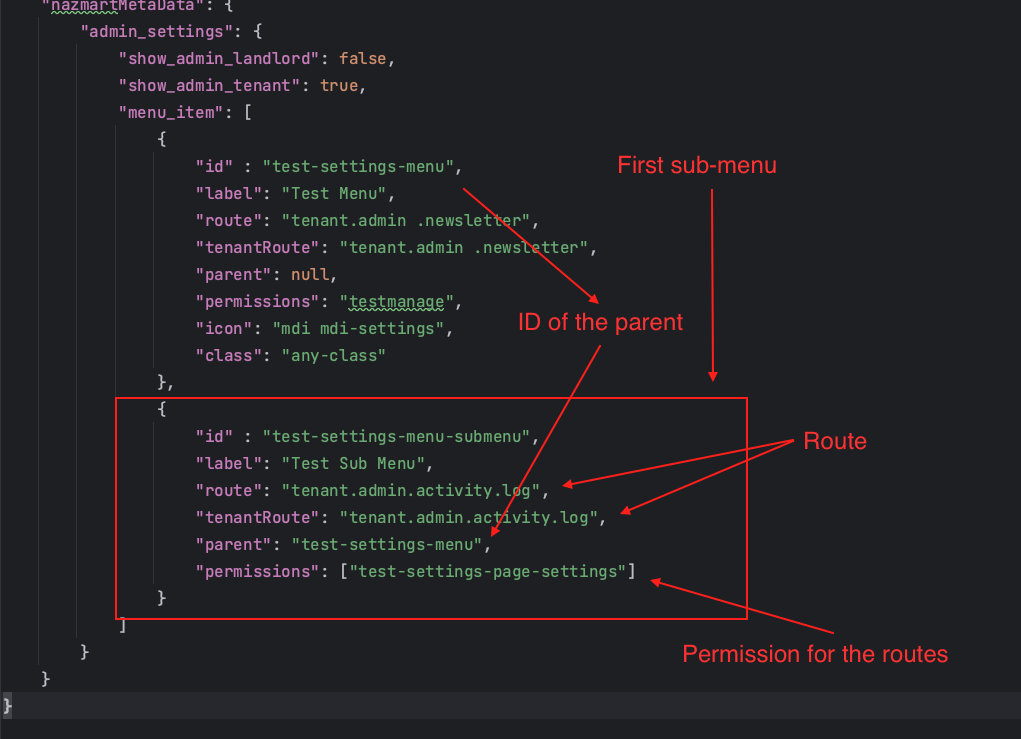Select the id value "test-settings-menu"
This screenshot has height=739, width=1021.
(357, 167)
